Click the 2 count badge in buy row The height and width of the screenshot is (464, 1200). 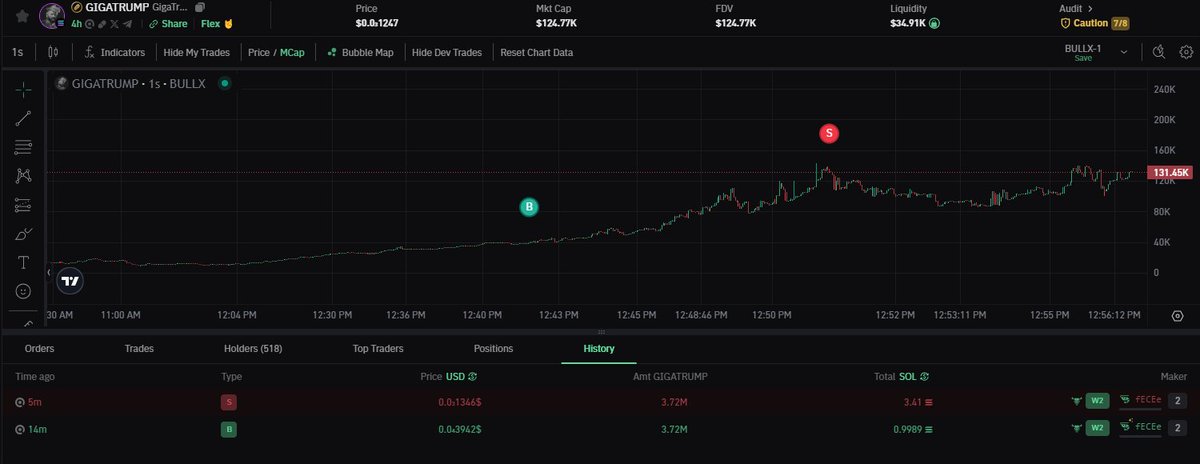tap(1177, 428)
